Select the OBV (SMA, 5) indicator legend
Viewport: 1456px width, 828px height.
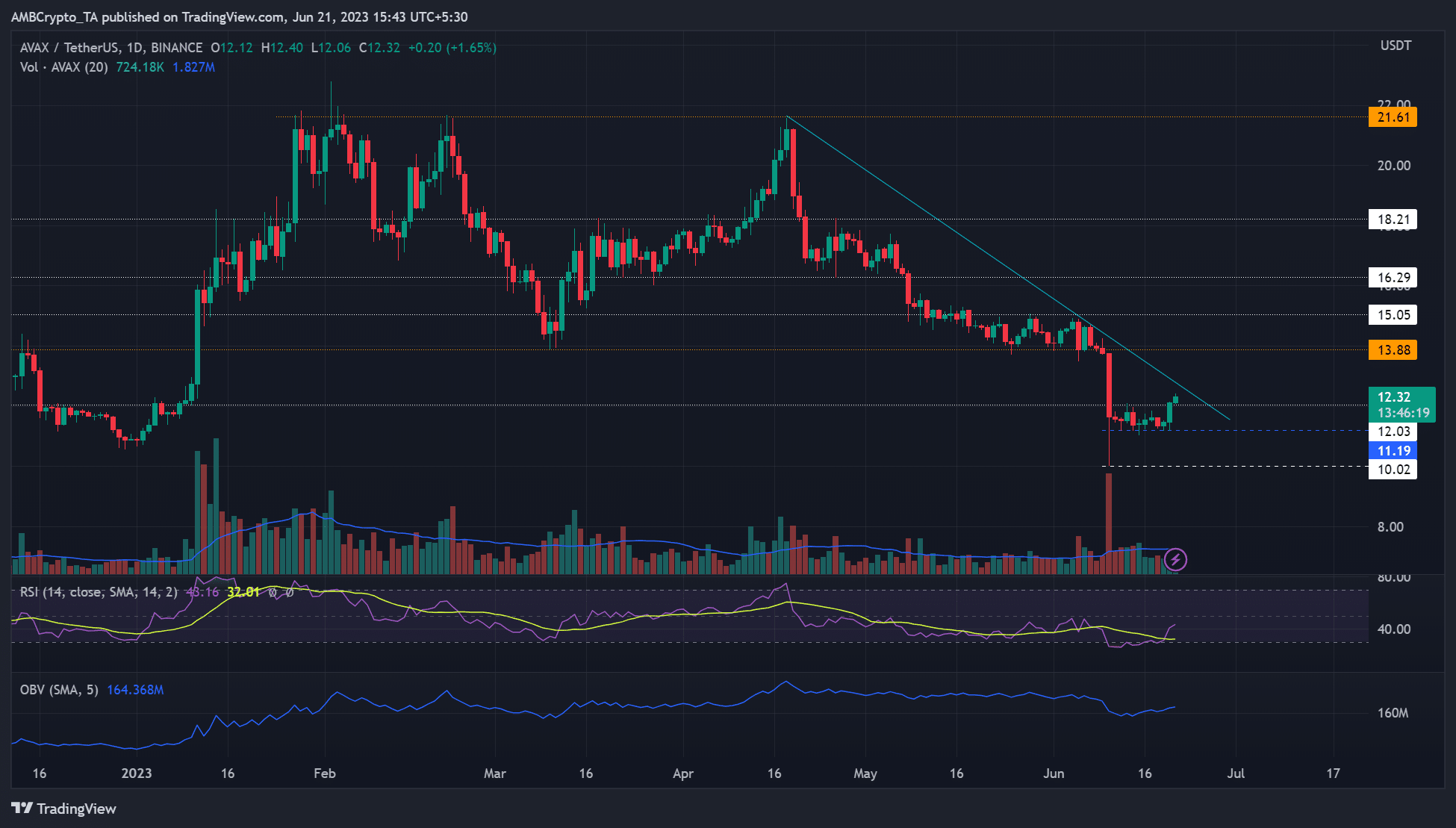(59, 690)
